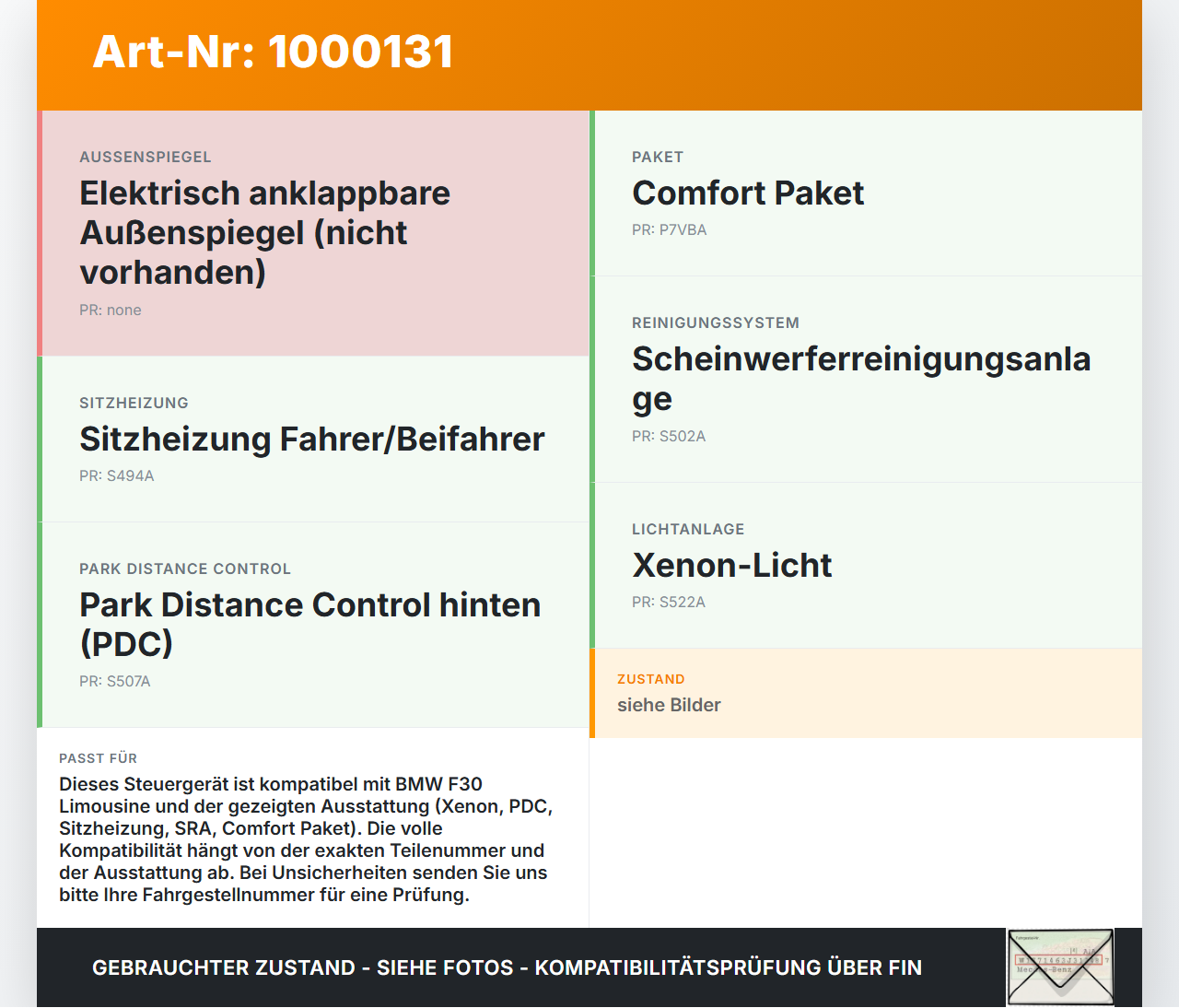Click the LICHTANLAGE category label
The width and height of the screenshot is (1179, 1008).
tap(688, 529)
